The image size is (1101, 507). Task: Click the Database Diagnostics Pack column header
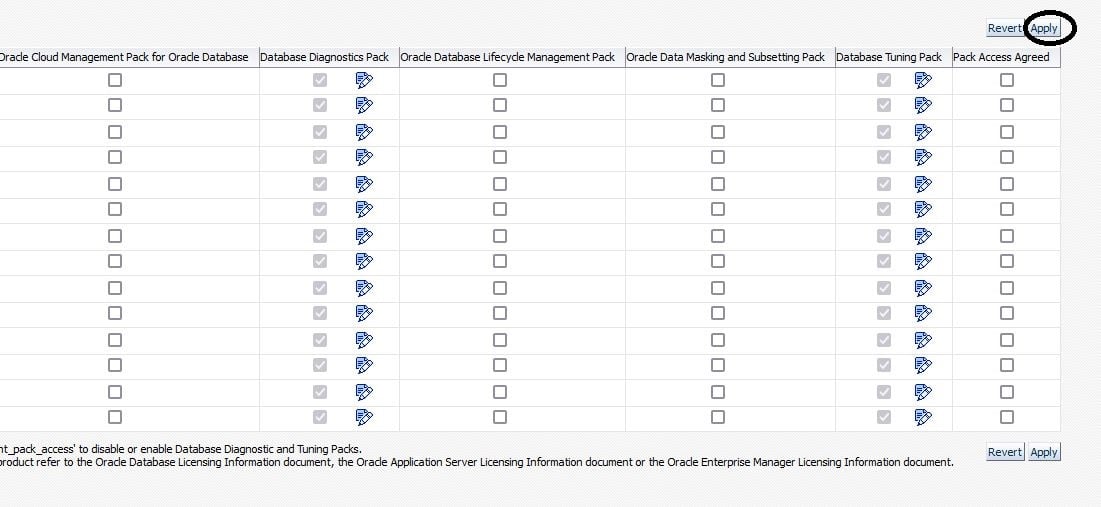click(x=324, y=57)
